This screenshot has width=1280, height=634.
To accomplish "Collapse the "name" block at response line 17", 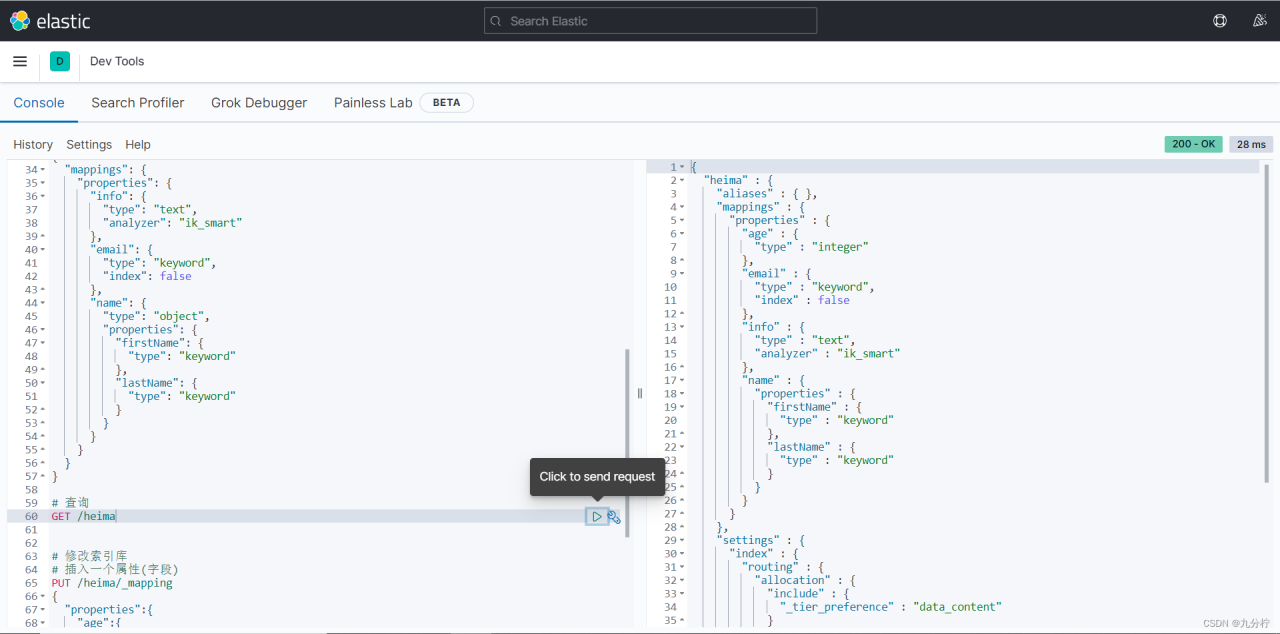I will [682, 380].
